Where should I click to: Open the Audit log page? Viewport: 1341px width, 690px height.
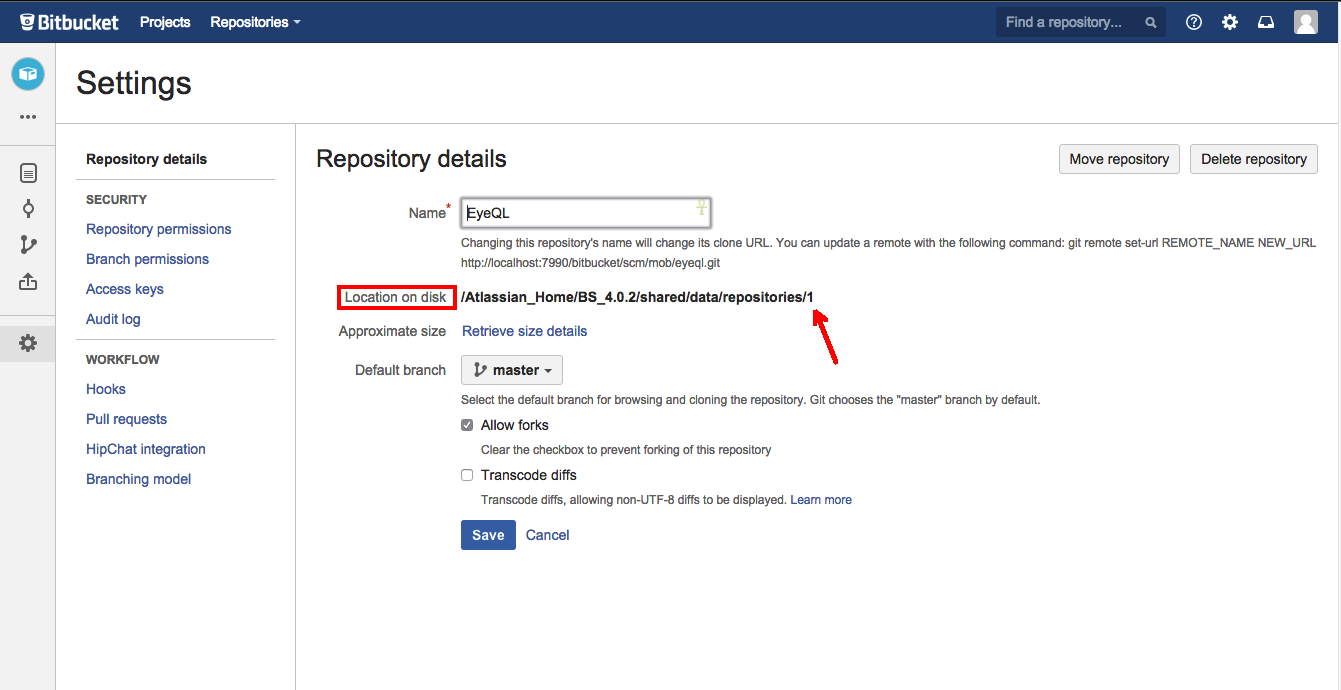(x=113, y=319)
